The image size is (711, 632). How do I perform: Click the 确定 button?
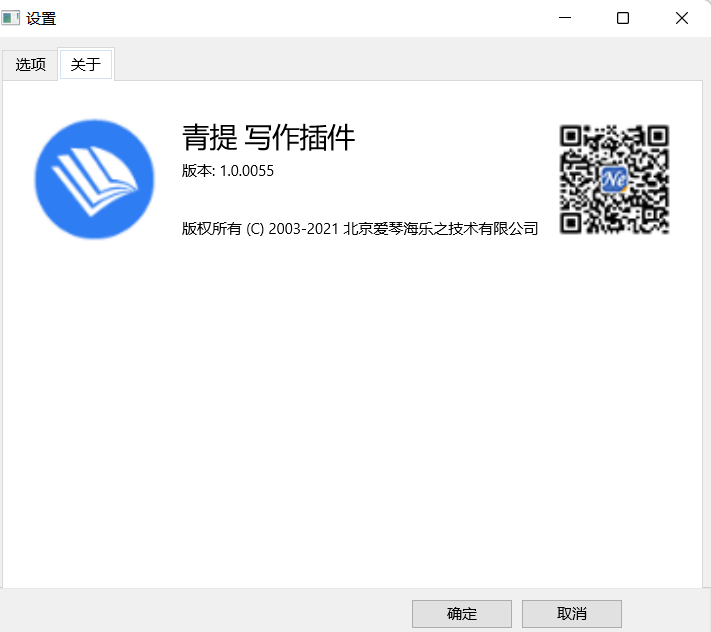tap(462, 613)
